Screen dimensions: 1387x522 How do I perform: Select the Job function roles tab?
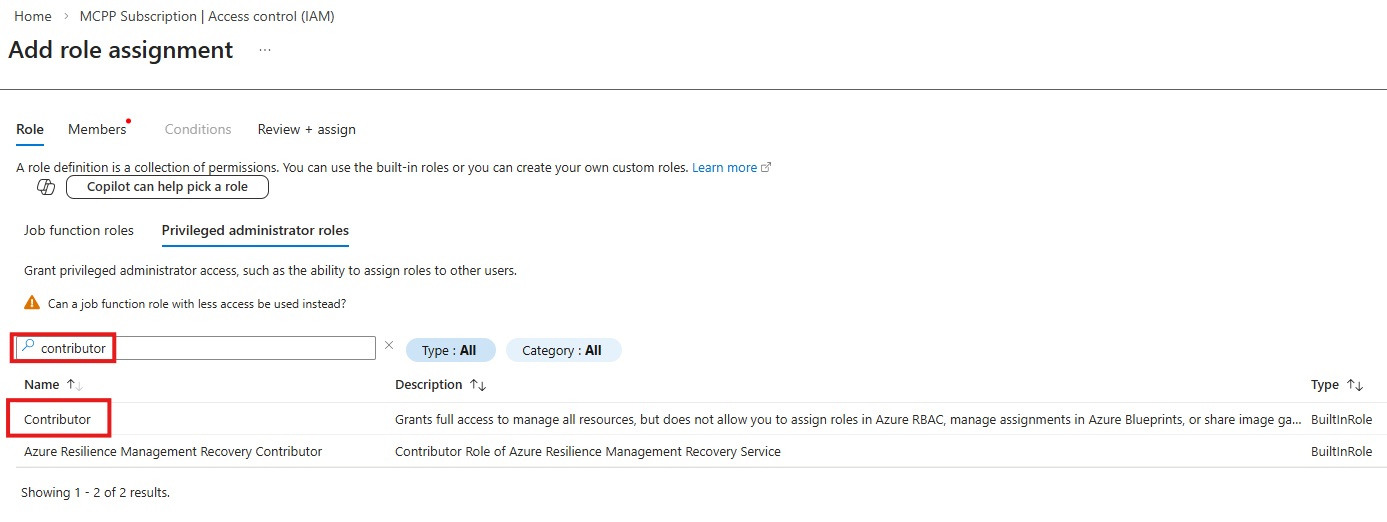pos(79,231)
